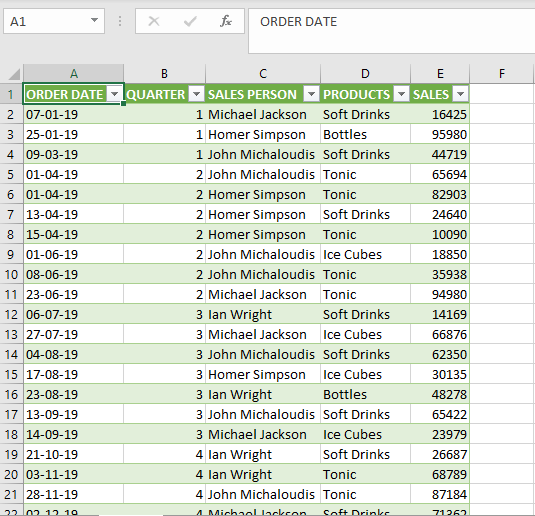Click the Name Box showing A1
535x516 pixels.
pos(54,21)
